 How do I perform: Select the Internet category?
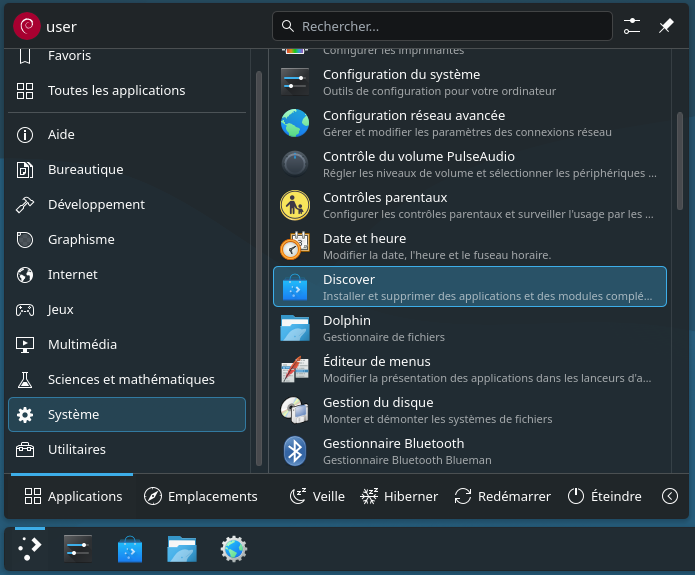pos(72,274)
